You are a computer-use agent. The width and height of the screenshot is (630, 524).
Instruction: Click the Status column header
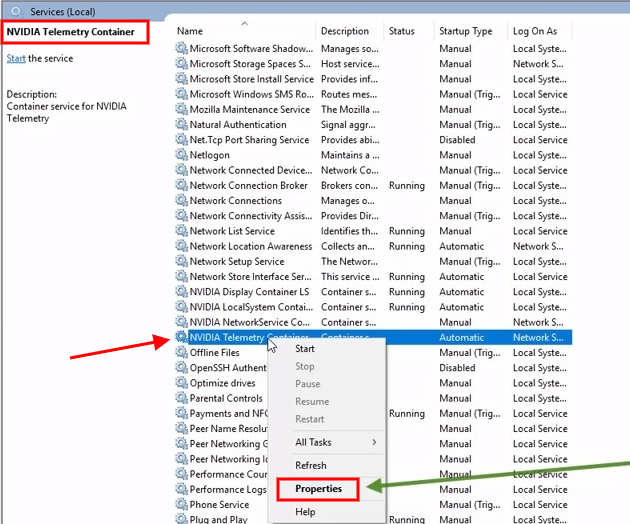click(402, 31)
